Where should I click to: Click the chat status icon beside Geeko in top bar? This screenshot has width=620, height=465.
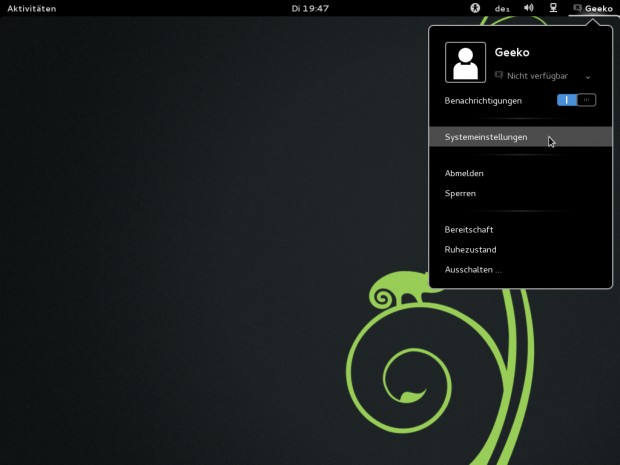577,8
